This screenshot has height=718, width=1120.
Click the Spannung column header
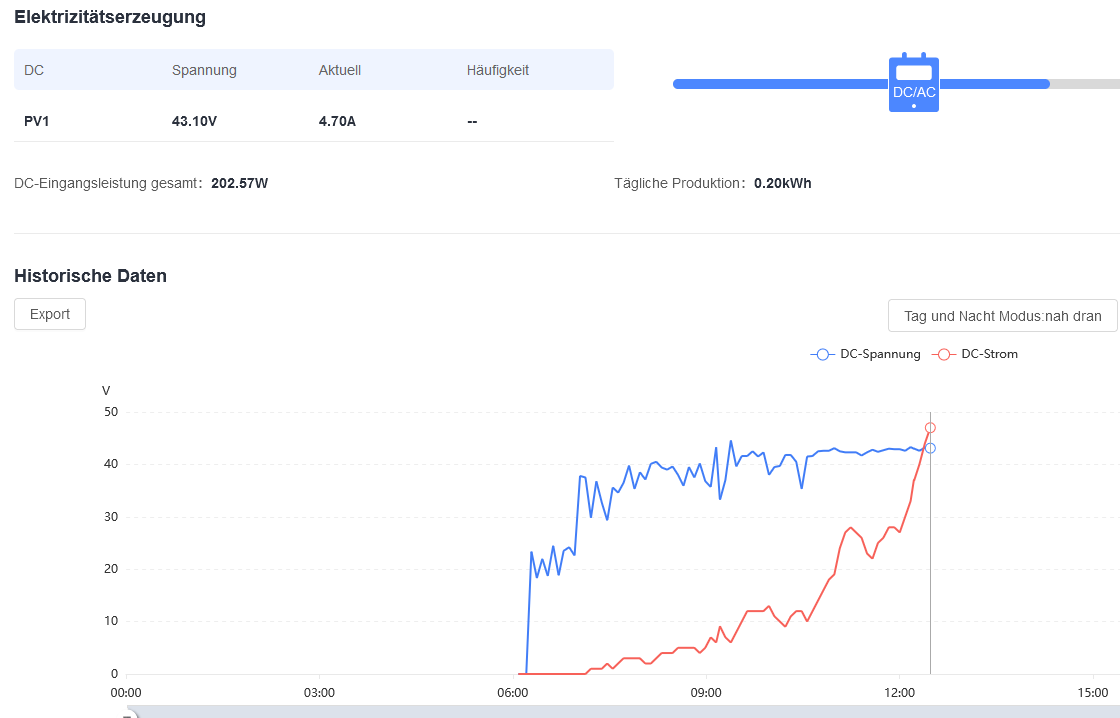coord(204,70)
